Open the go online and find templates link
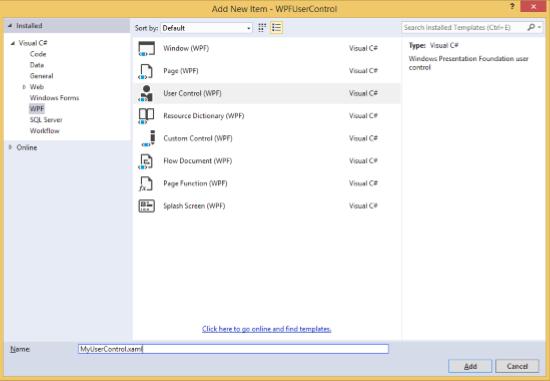Image resolution: width=550 pixels, height=381 pixels. [267, 329]
